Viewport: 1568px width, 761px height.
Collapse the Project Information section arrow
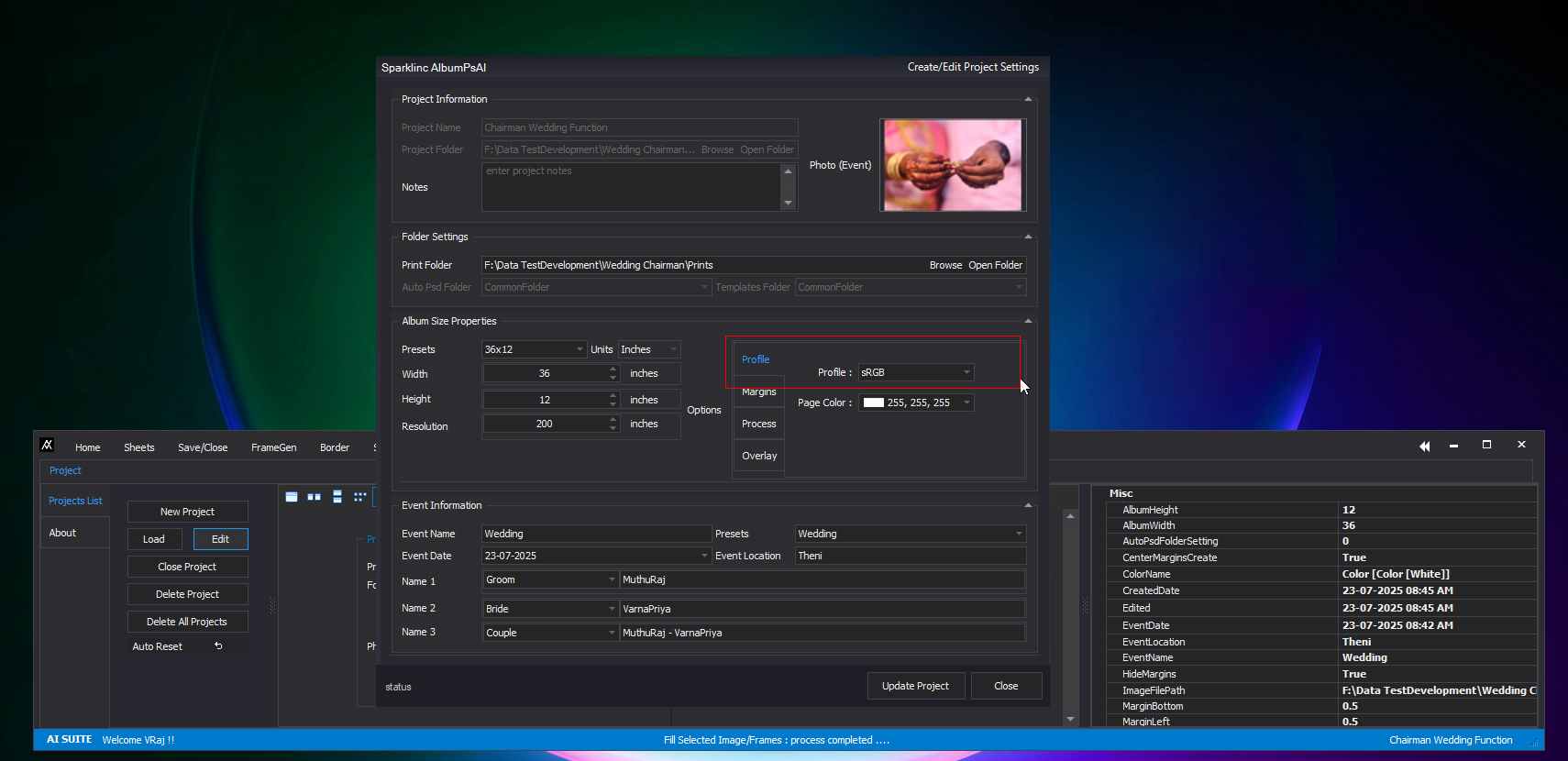[1028, 99]
